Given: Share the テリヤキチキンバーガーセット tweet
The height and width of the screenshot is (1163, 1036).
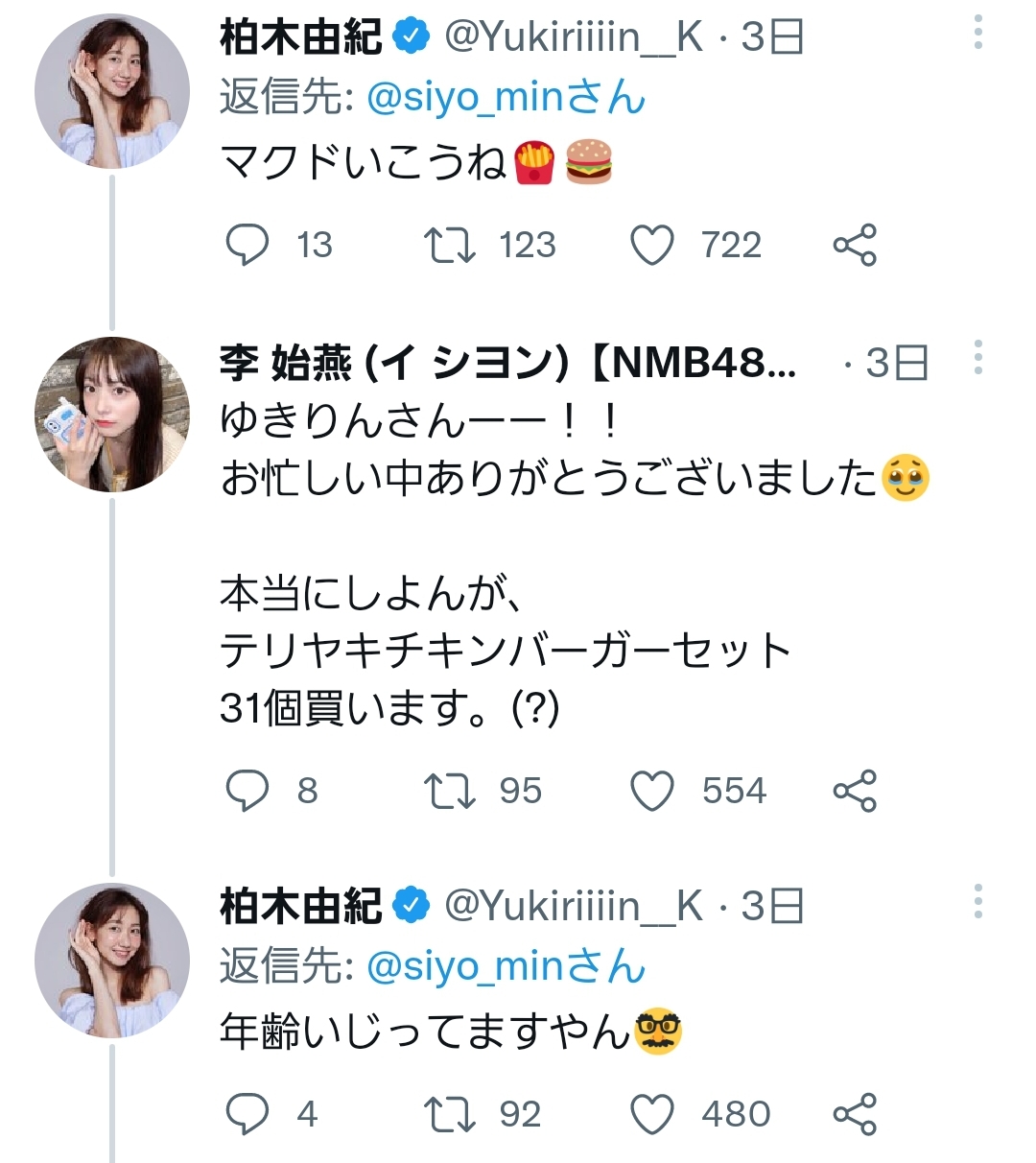Looking at the screenshot, I should click(x=855, y=792).
